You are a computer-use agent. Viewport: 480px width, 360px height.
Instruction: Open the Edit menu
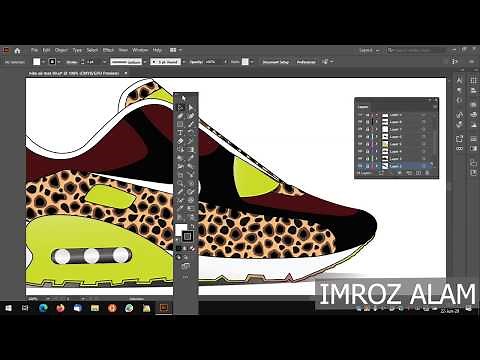[46, 50]
